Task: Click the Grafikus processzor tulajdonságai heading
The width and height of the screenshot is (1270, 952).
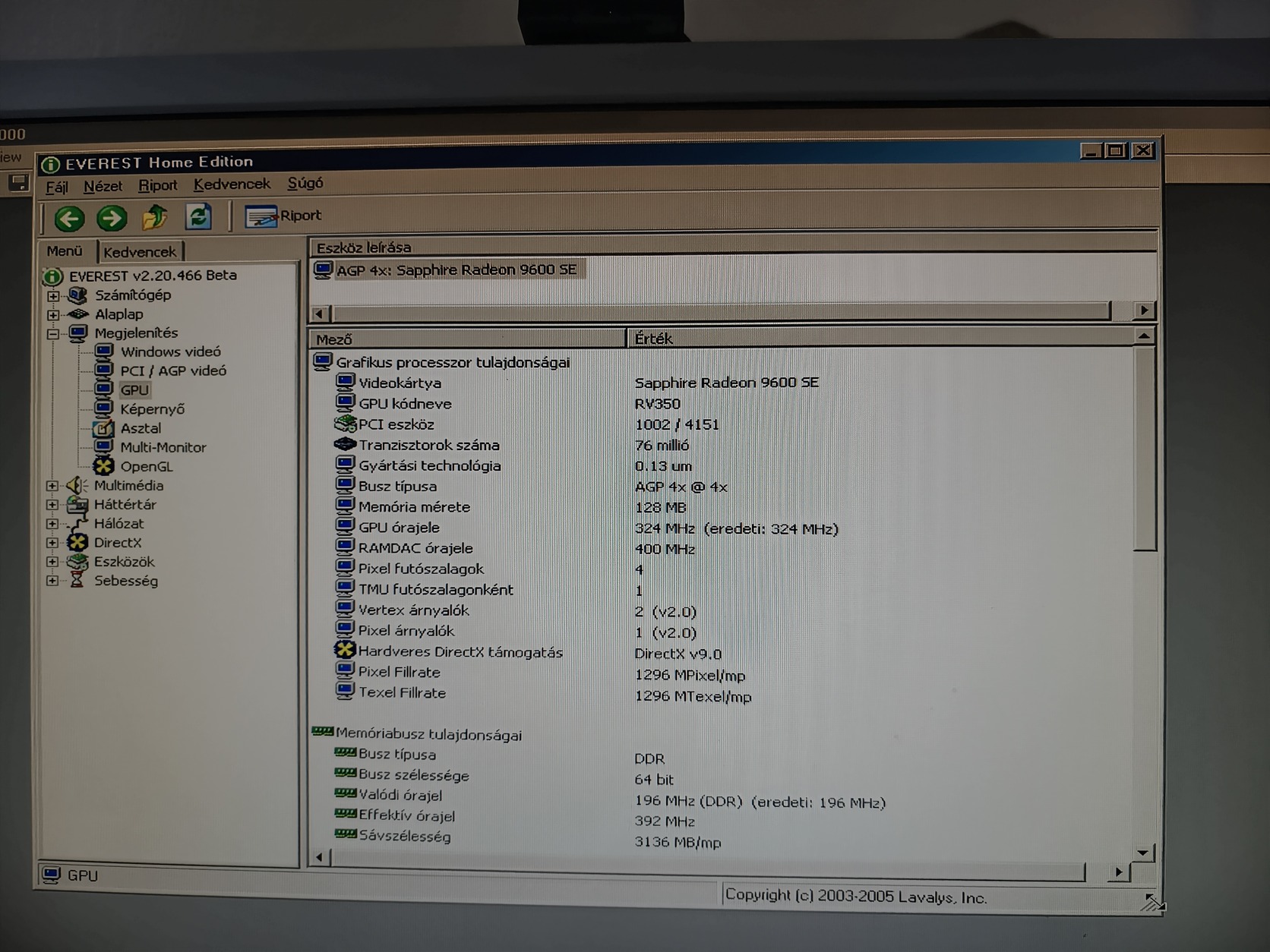Action: (x=453, y=363)
